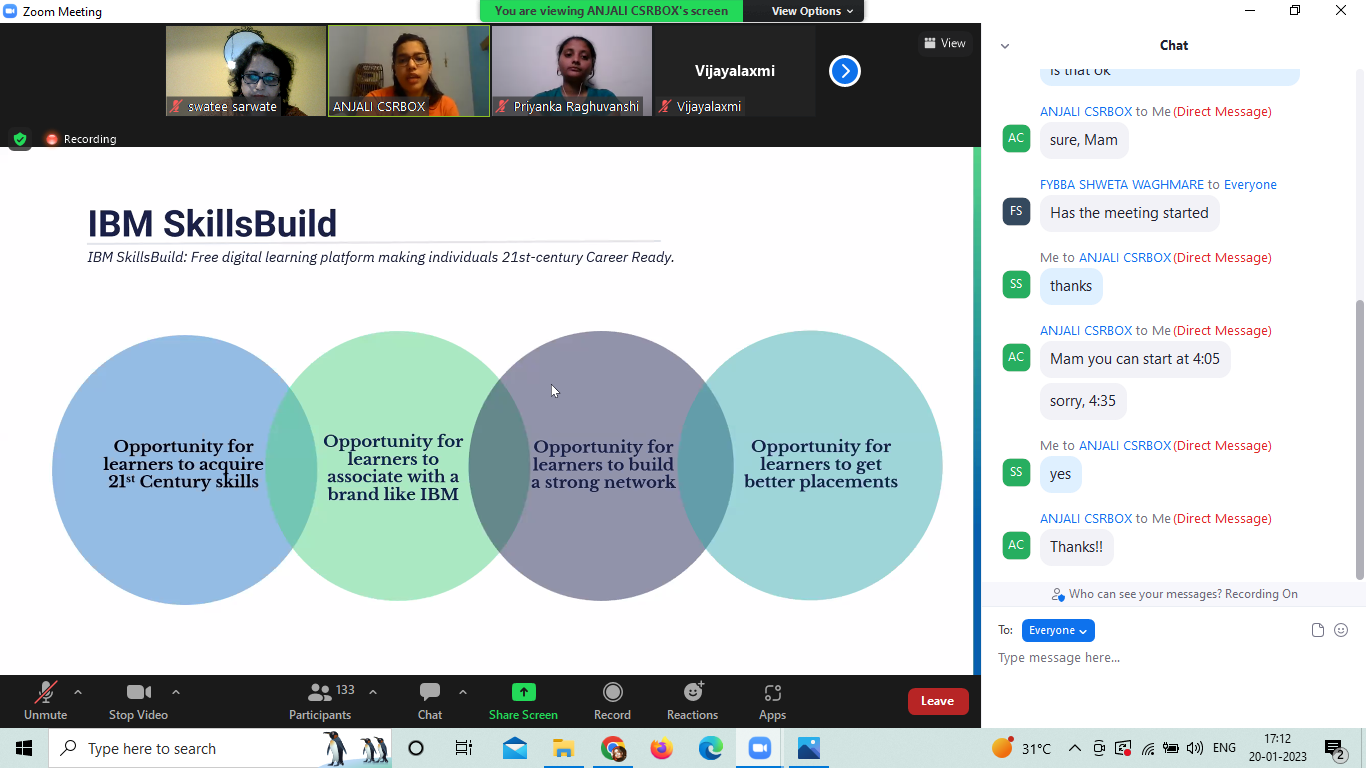Image resolution: width=1366 pixels, height=768 pixels.
Task: Click the green encryption shield icon
Action: [19, 139]
